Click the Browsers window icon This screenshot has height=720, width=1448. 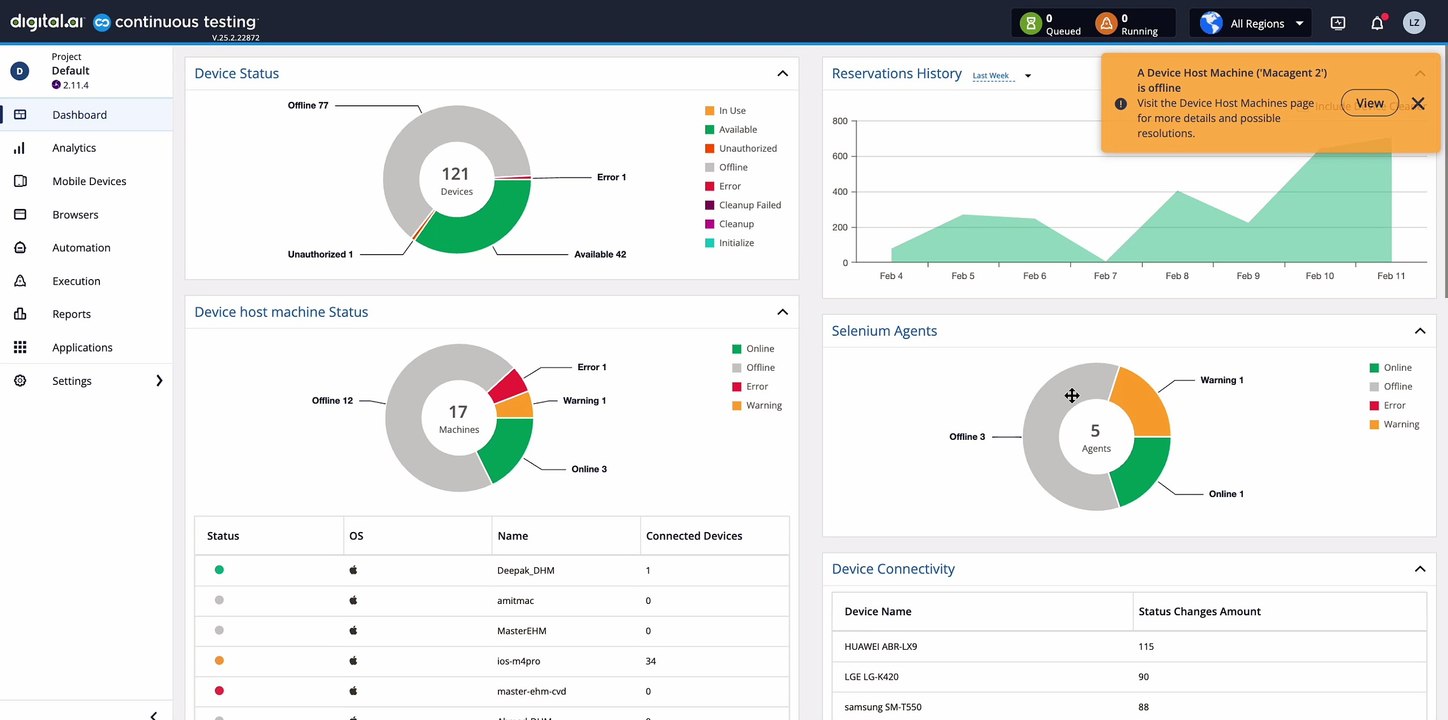click(x=20, y=214)
